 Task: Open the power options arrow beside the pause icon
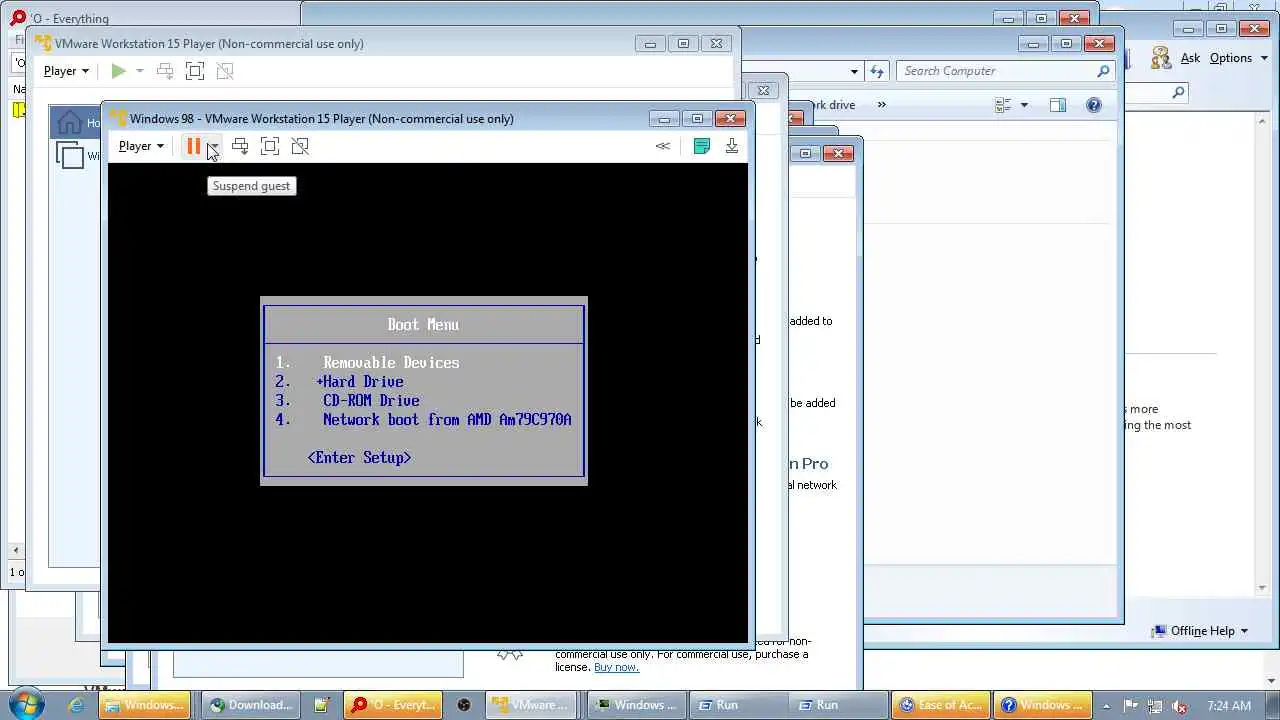(x=213, y=147)
